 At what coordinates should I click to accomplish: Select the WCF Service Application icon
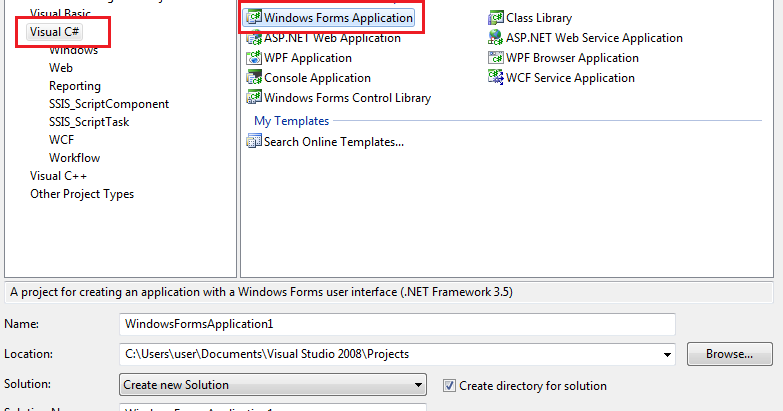[x=496, y=77]
